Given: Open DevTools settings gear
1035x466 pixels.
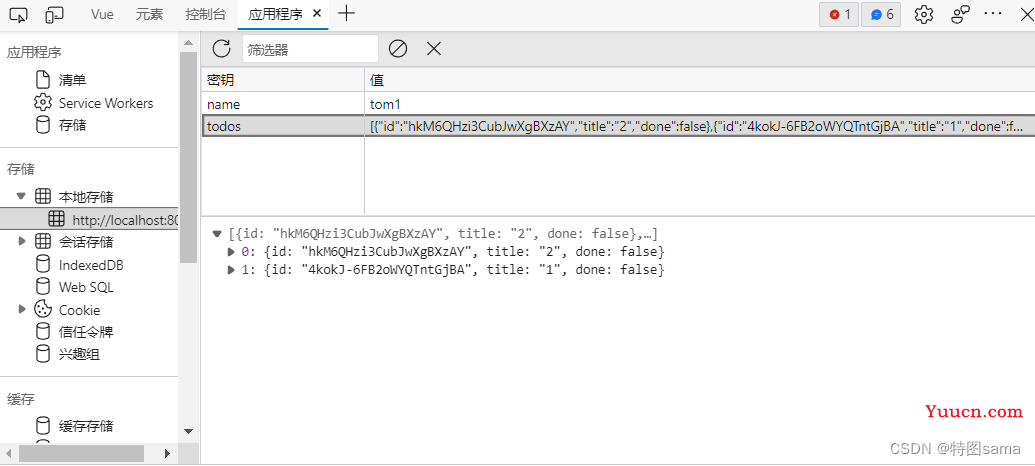Looking at the screenshot, I should pyautogui.click(x=923, y=15).
